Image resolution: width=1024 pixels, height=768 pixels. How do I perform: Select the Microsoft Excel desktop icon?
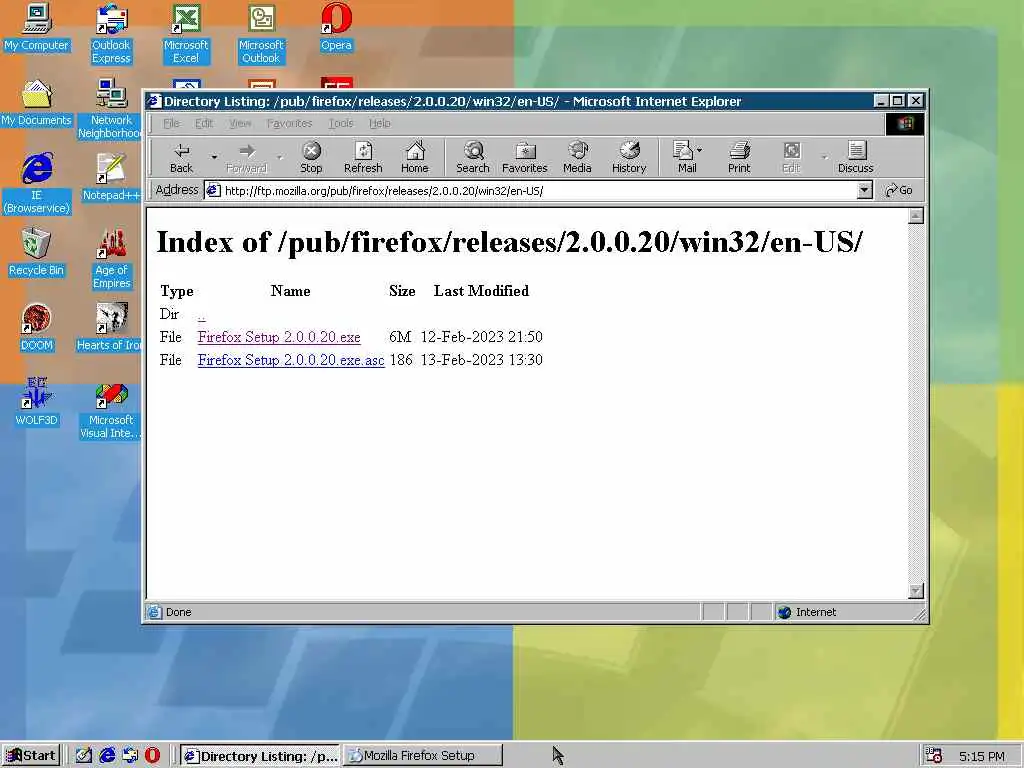(x=185, y=34)
